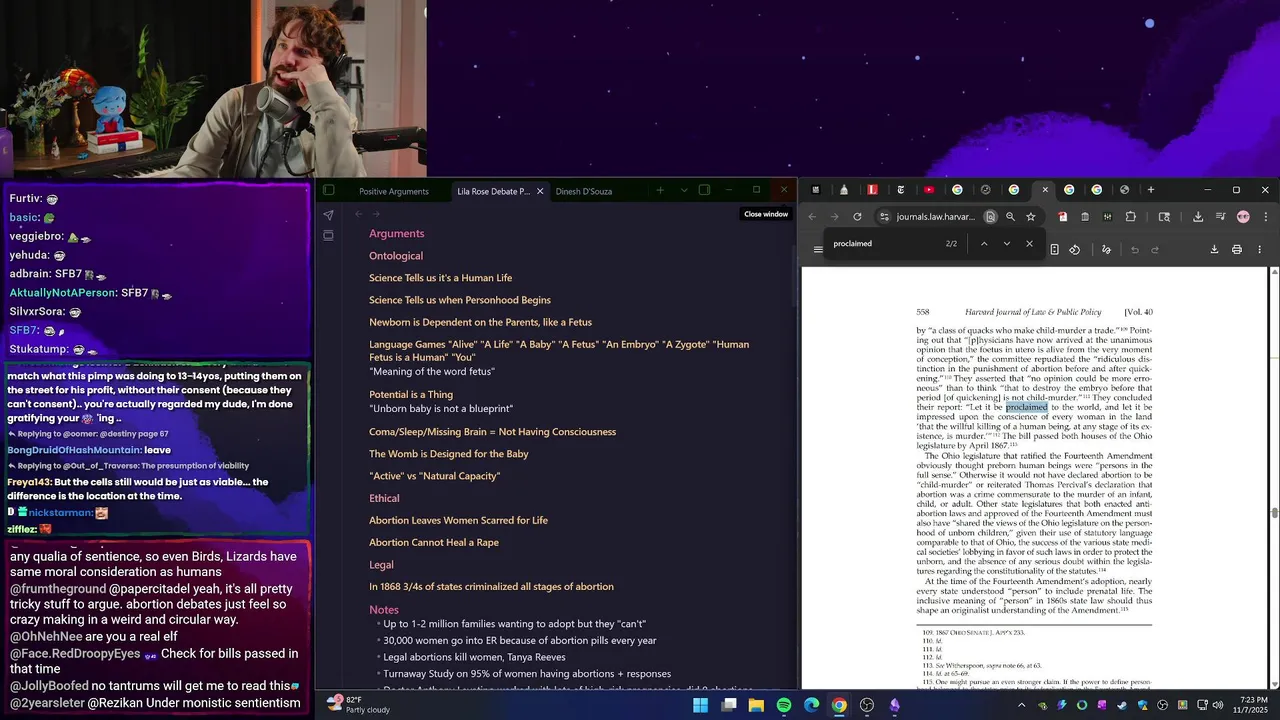Click the Chrome address bar URL

(936, 216)
